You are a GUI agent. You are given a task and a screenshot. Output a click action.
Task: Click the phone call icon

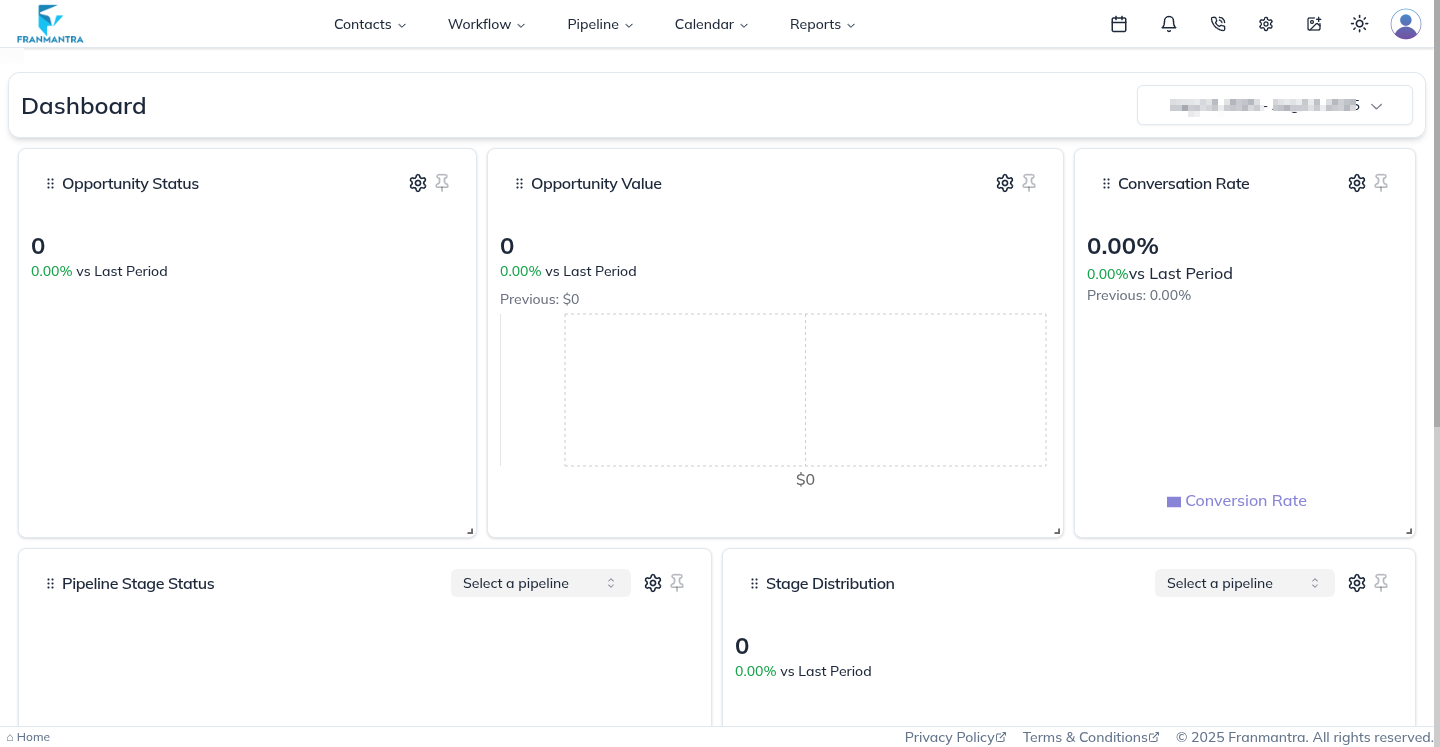[1217, 24]
